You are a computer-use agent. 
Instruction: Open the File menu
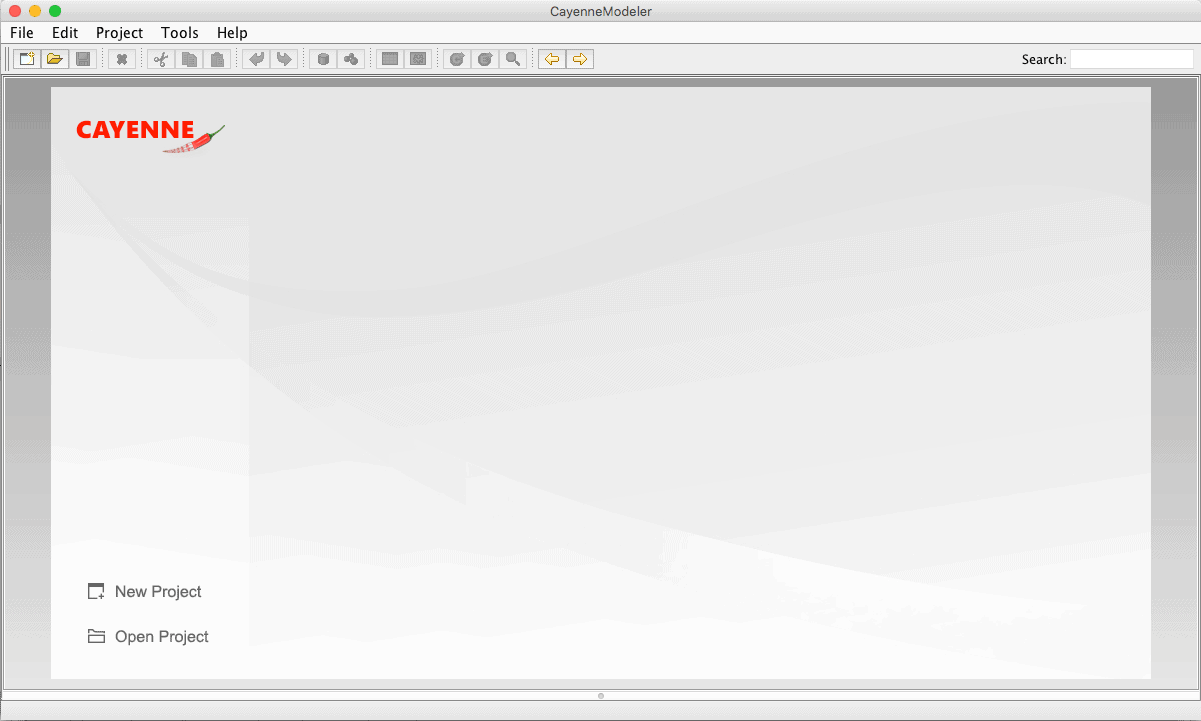coord(22,33)
